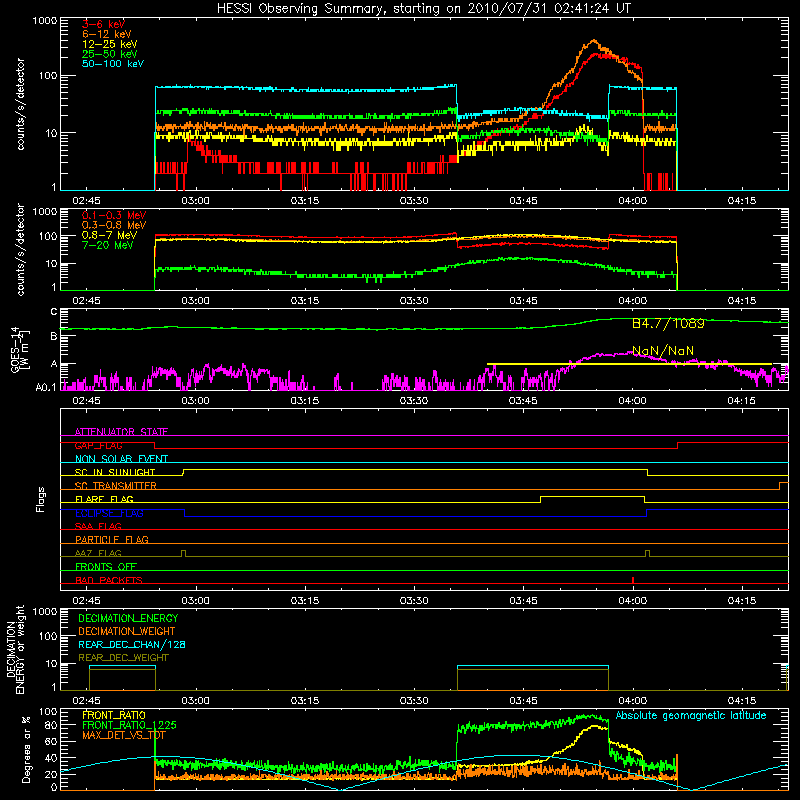Click the vertical Flags axis label
The width and height of the screenshot is (800, 800).
tap(41, 499)
